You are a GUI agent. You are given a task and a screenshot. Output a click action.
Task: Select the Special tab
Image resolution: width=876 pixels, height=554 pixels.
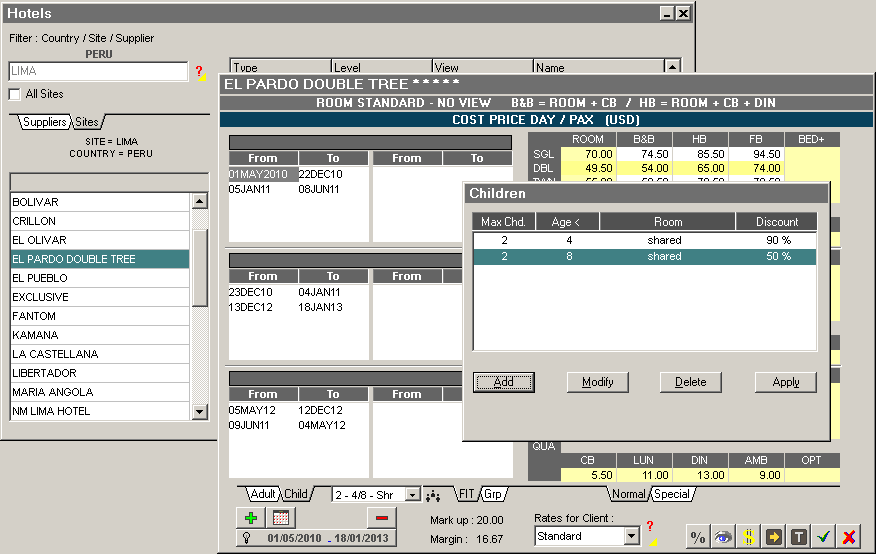point(671,494)
